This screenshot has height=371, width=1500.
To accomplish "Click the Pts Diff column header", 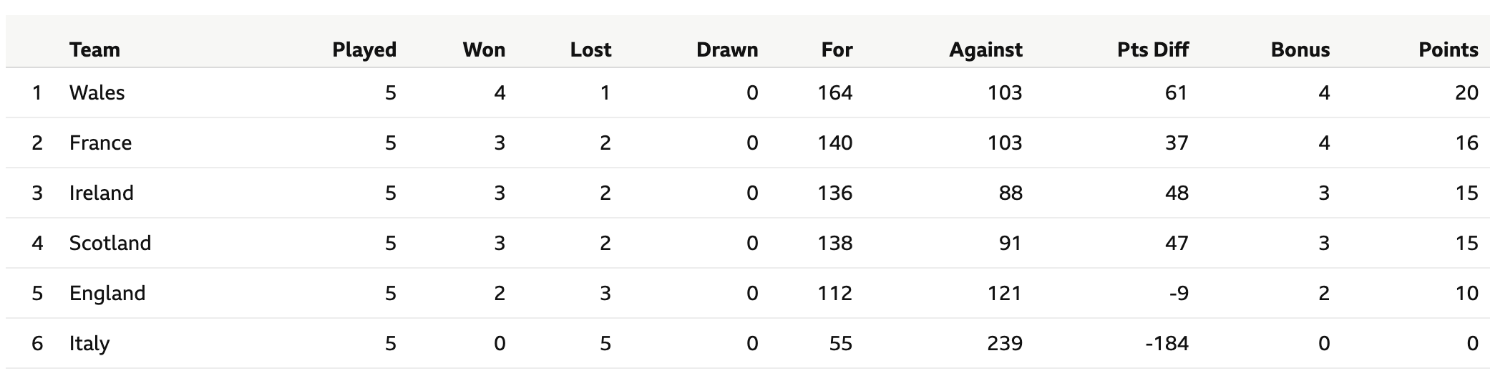I will tap(1152, 49).
